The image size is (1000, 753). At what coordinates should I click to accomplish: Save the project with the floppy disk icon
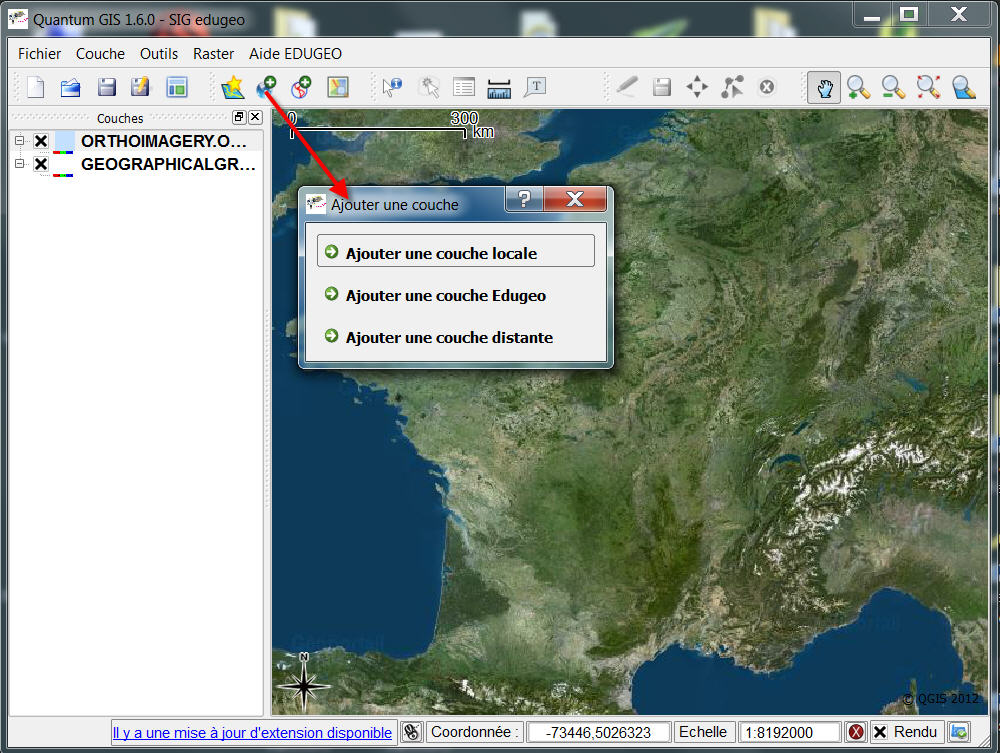pos(106,87)
